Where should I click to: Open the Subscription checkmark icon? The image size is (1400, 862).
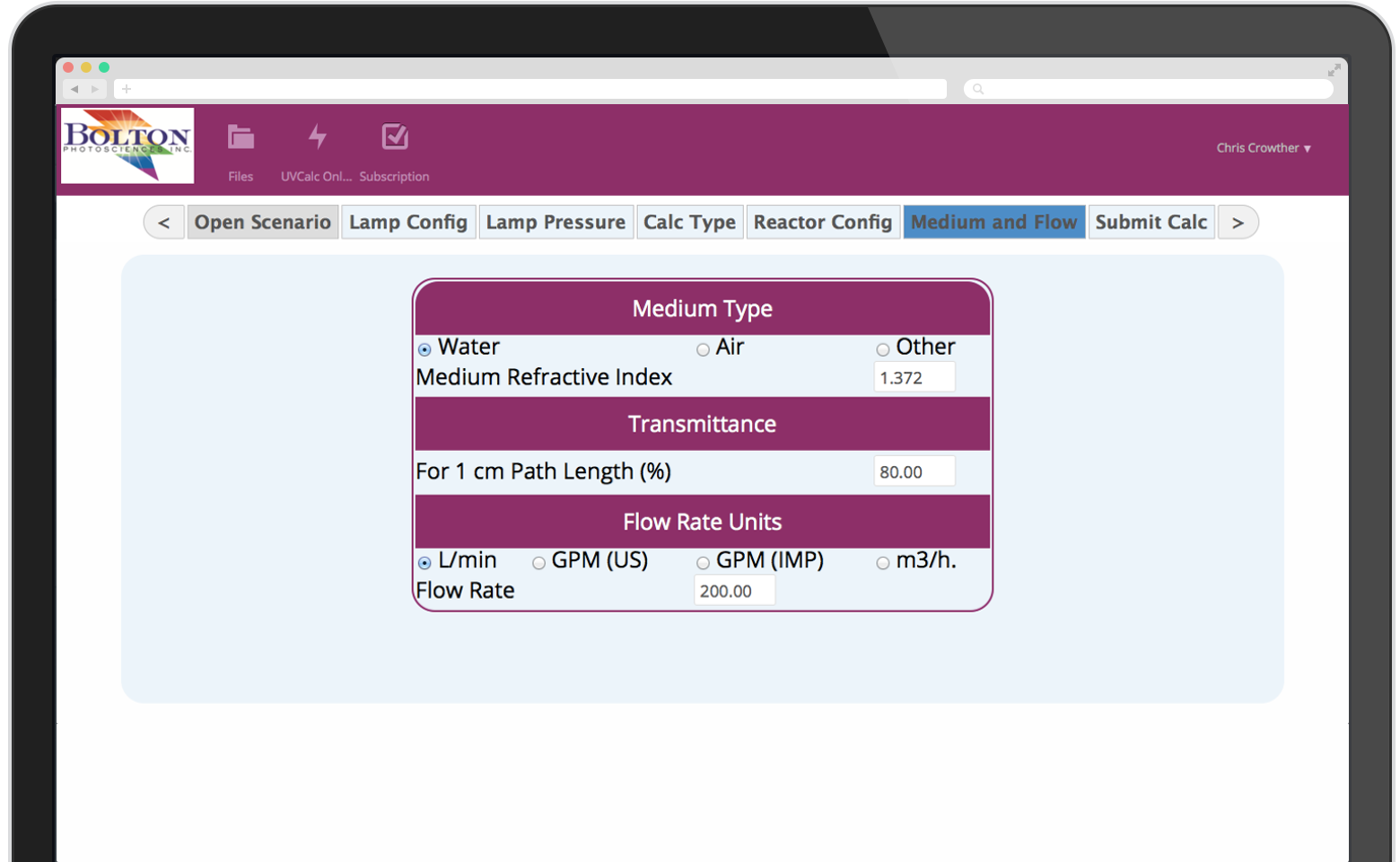(x=395, y=138)
